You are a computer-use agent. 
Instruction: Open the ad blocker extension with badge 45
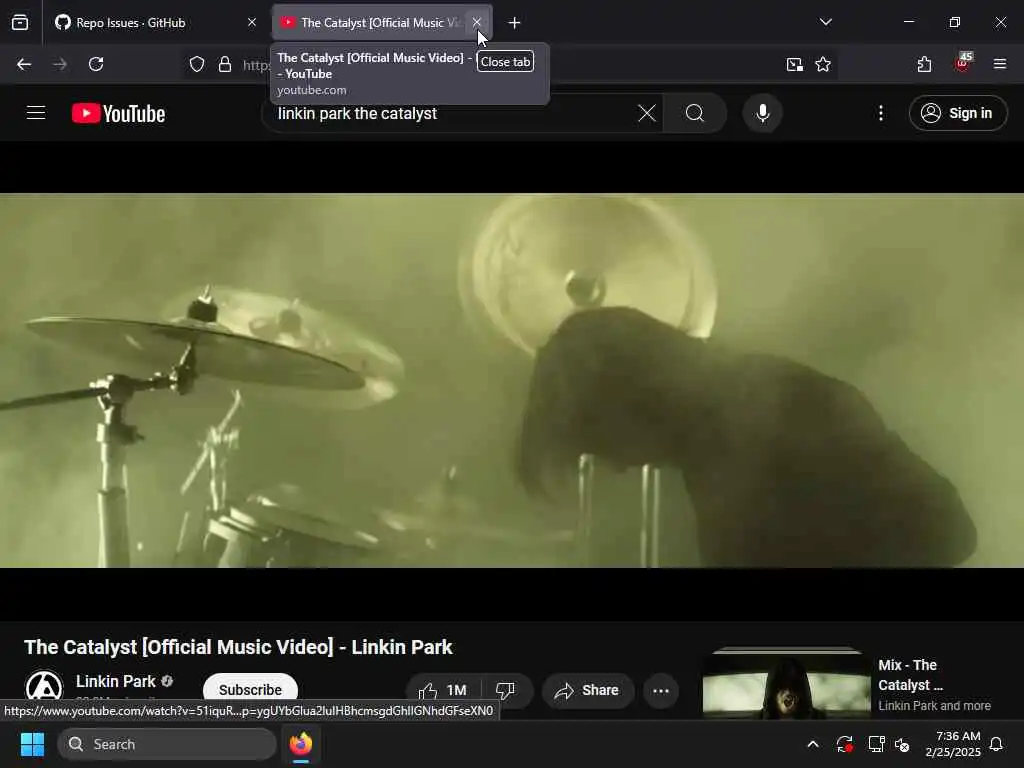pos(962,63)
